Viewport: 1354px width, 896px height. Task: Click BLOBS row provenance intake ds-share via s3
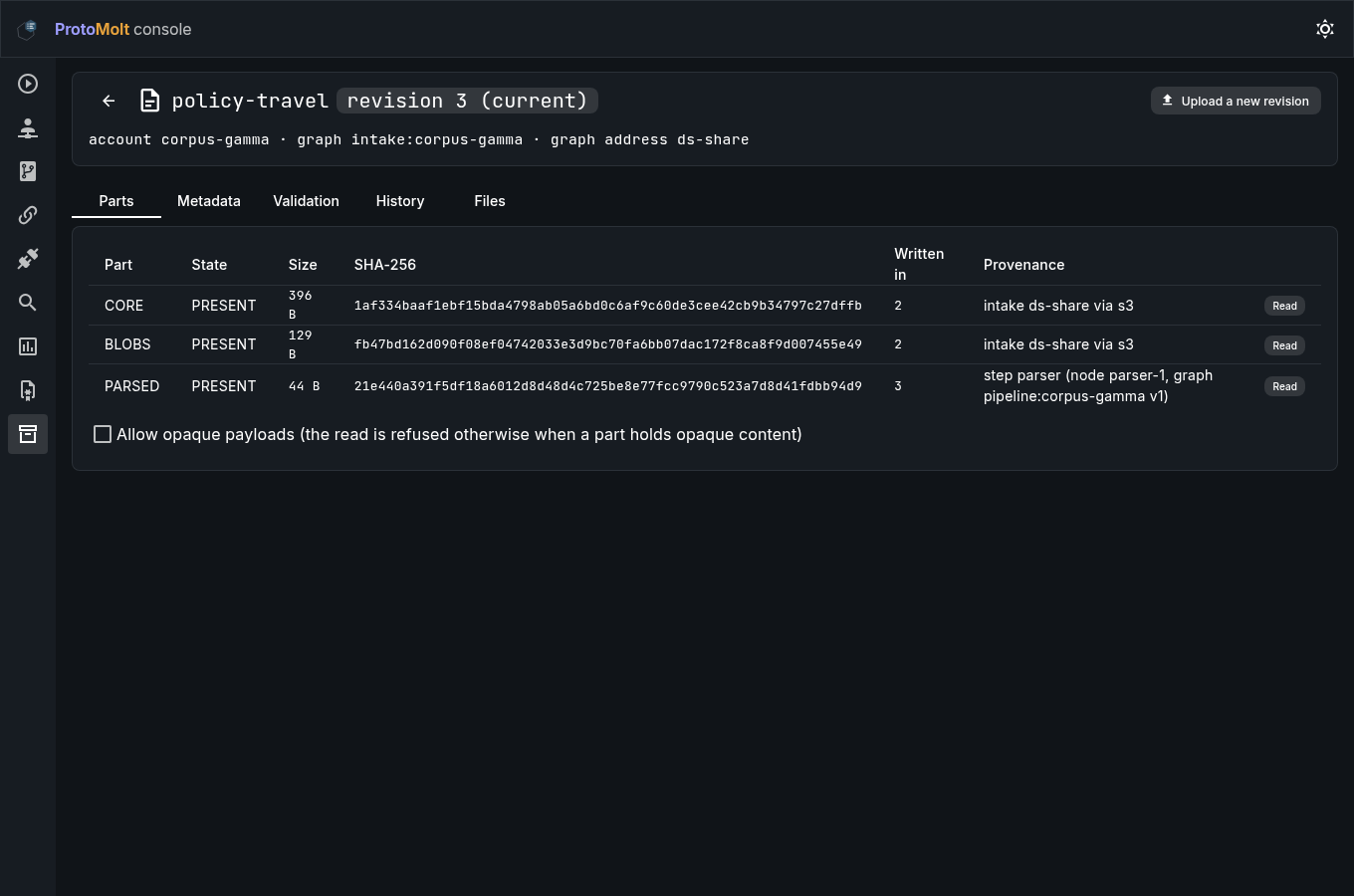[x=1058, y=344]
